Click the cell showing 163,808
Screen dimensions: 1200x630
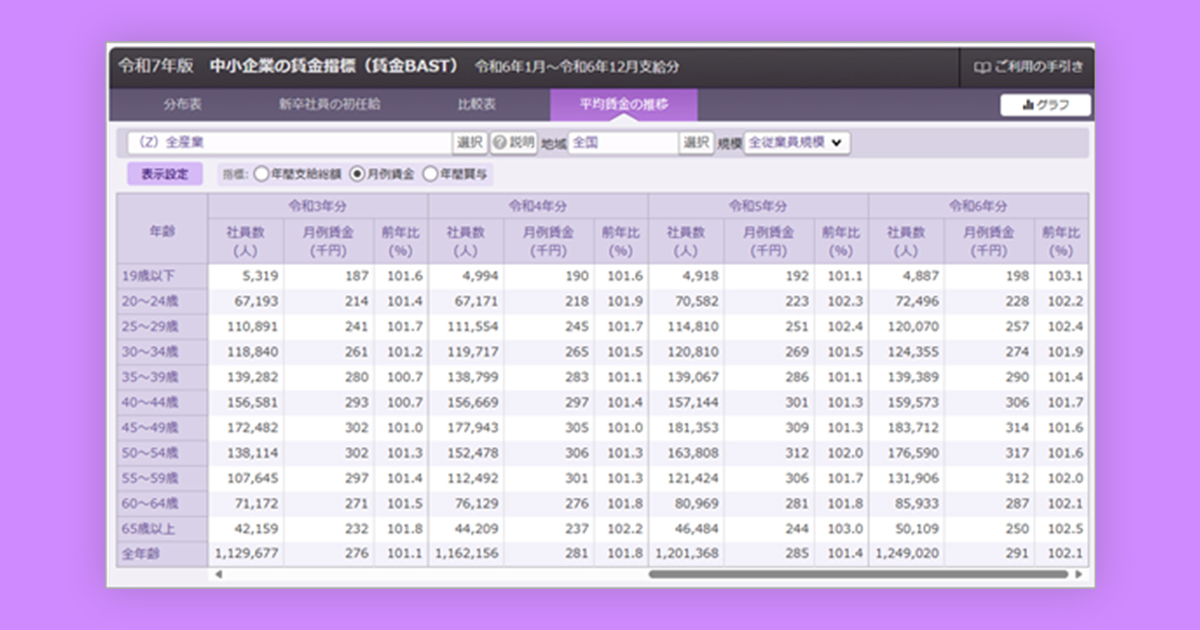(x=686, y=453)
